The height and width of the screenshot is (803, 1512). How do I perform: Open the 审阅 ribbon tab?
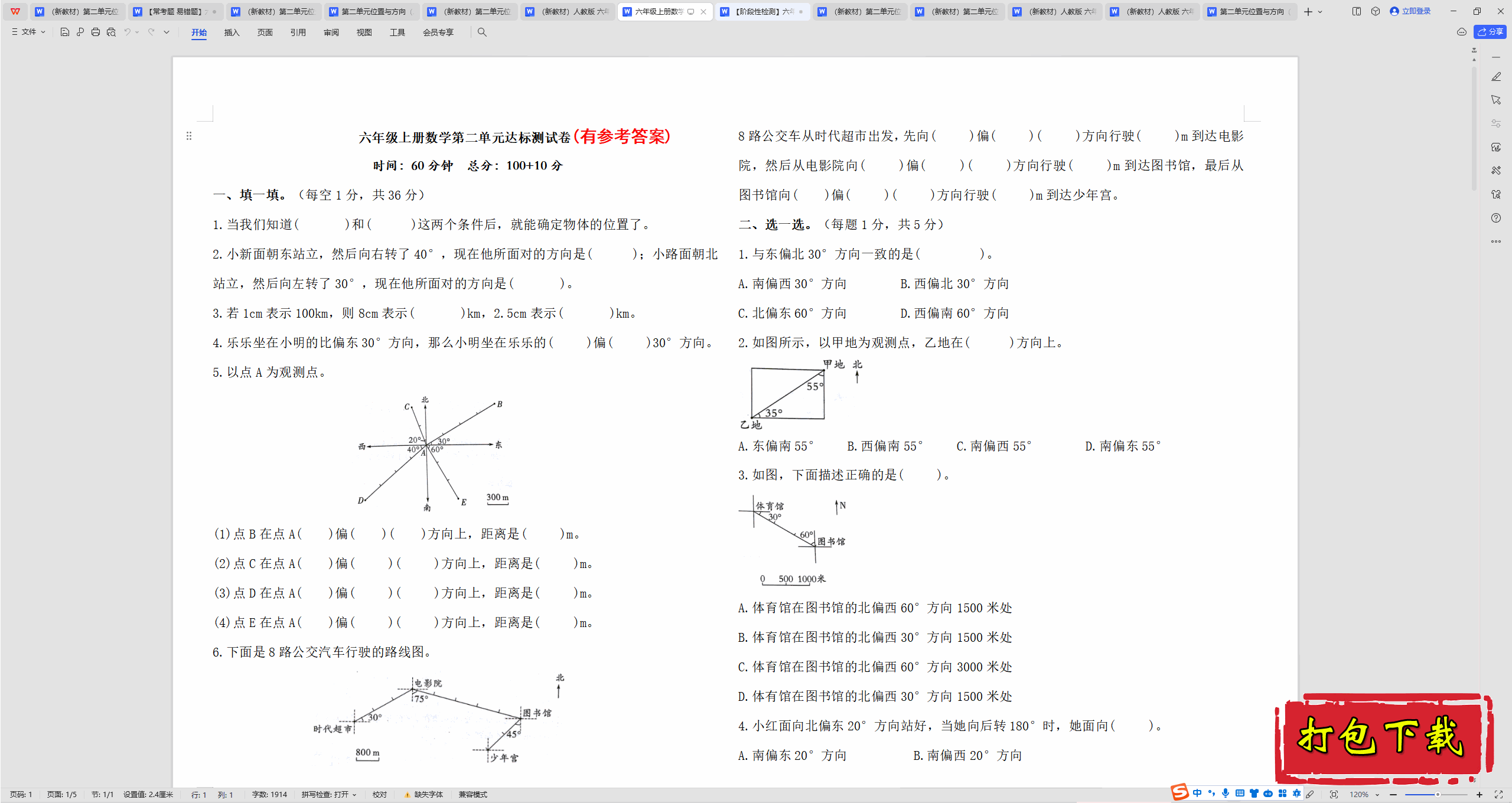pyautogui.click(x=331, y=32)
